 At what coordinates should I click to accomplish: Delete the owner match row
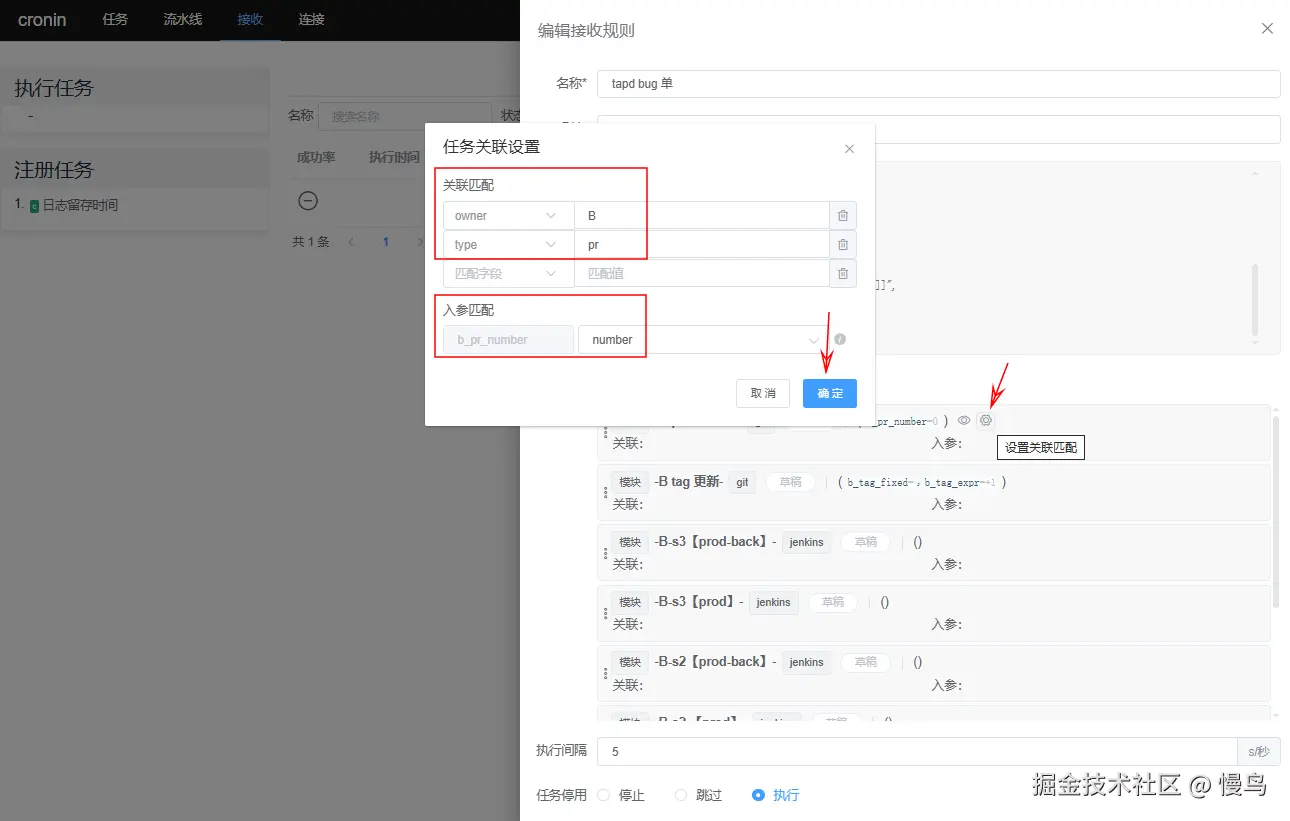click(x=843, y=216)
